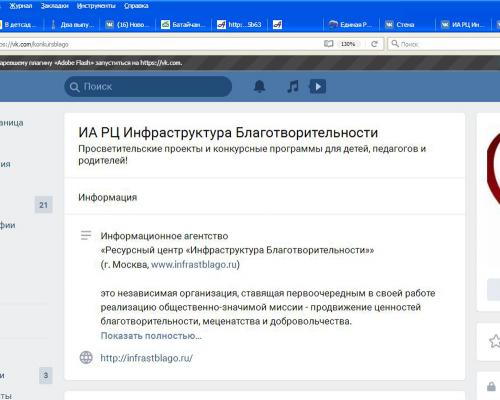Switch to the ИА РЦ Ин... tab
The height and width of the screenshot is (400, 500).
[463, 25]
